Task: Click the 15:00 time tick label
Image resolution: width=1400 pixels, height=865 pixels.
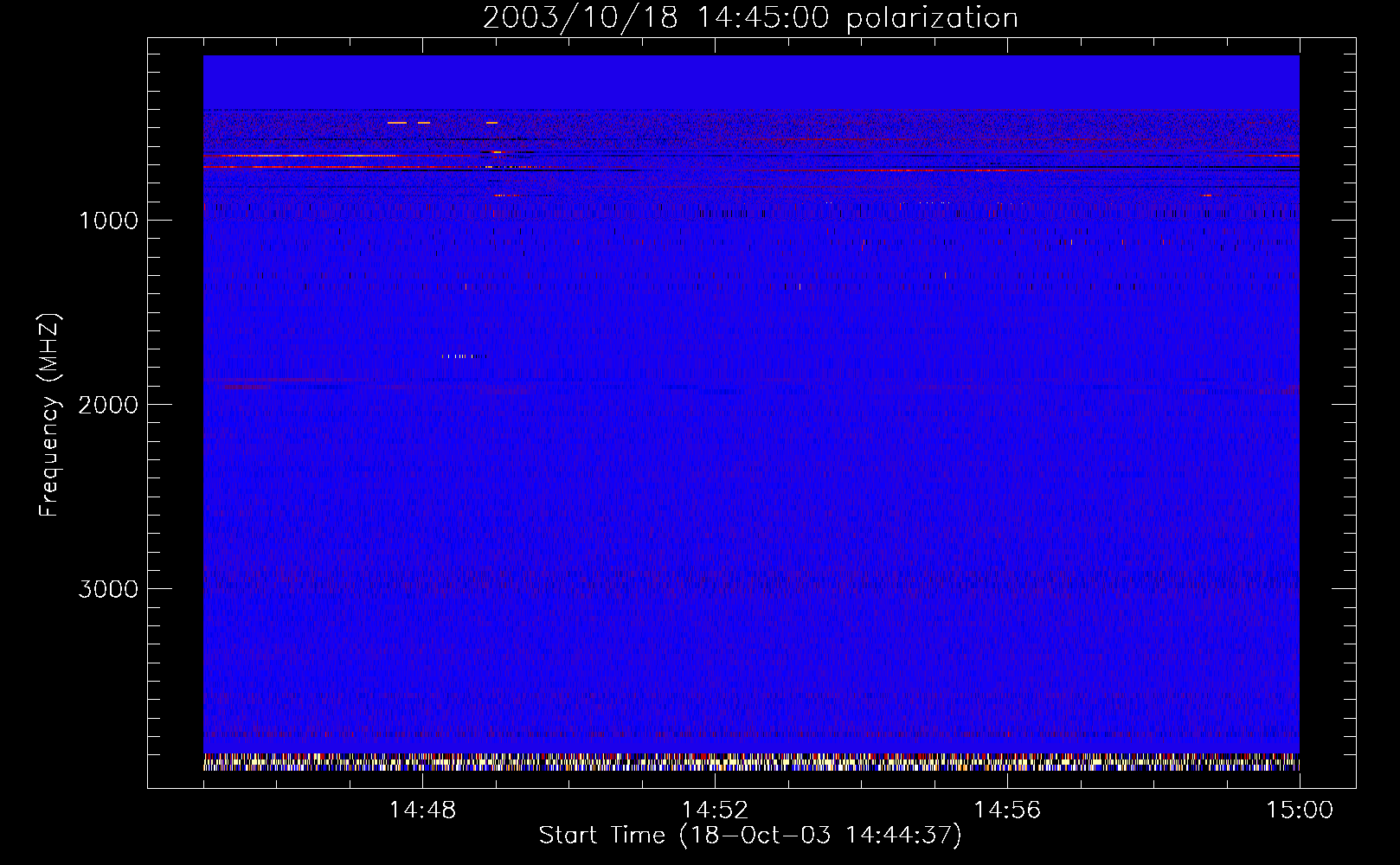Action: coord(1300,811)
